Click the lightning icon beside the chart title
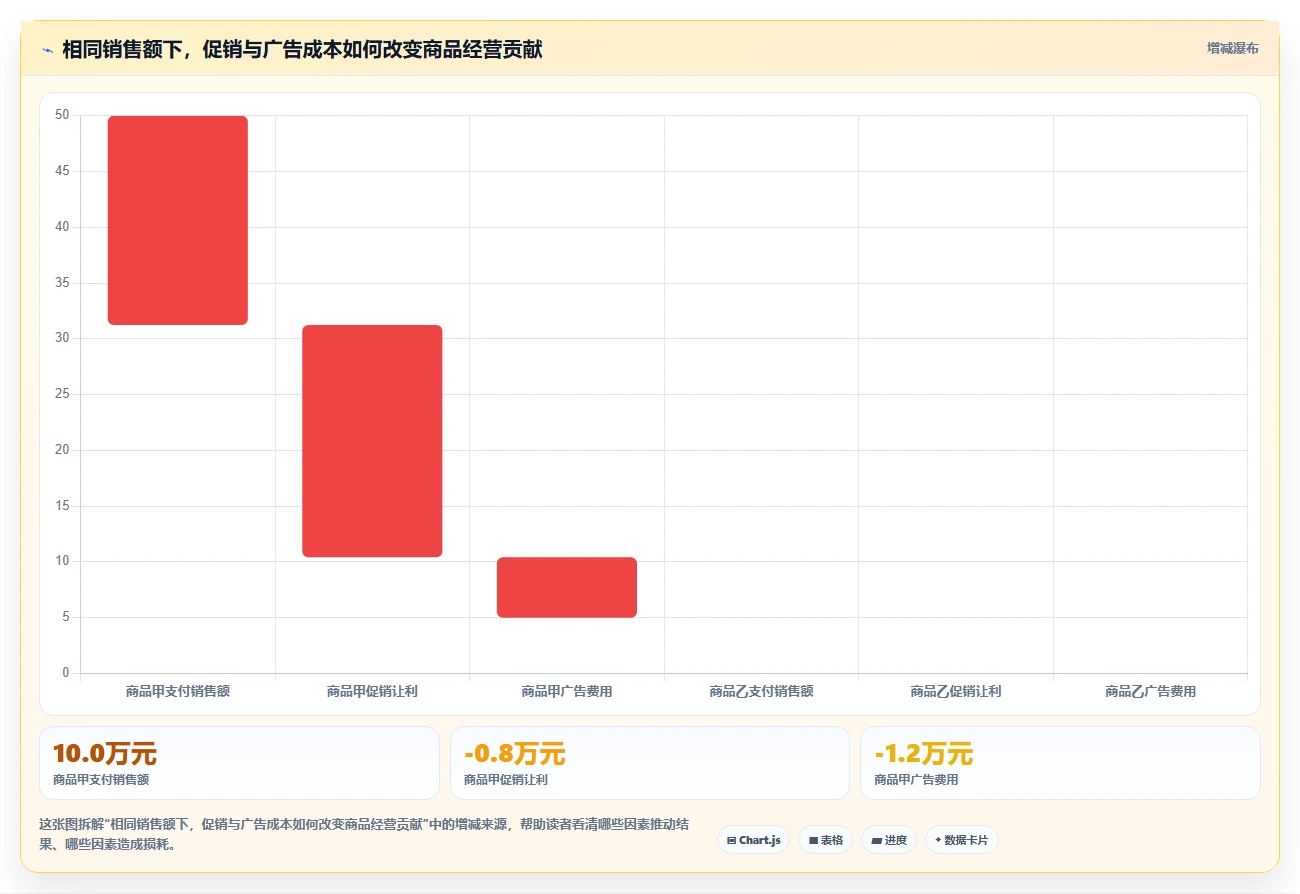Viewport: 1300px width, 894px height. point(47,50)
